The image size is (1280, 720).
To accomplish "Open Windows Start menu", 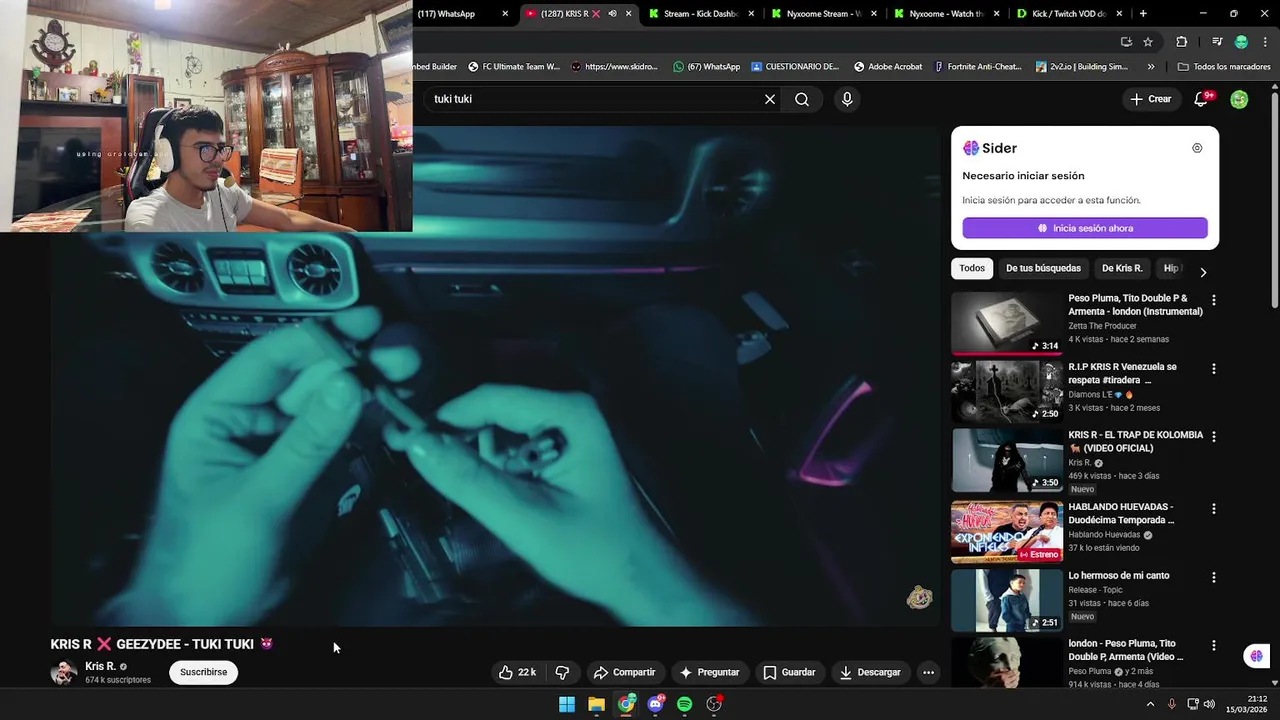I will [567, 704].
